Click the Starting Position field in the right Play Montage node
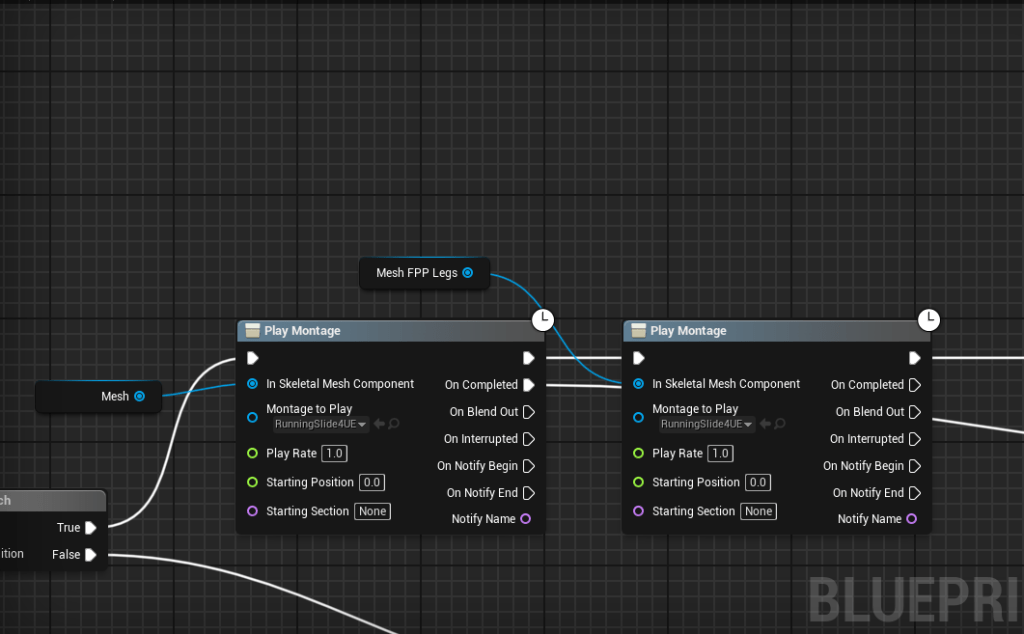Image resolution: width=1024 pixels, height=634 pixels. [758, 483]
